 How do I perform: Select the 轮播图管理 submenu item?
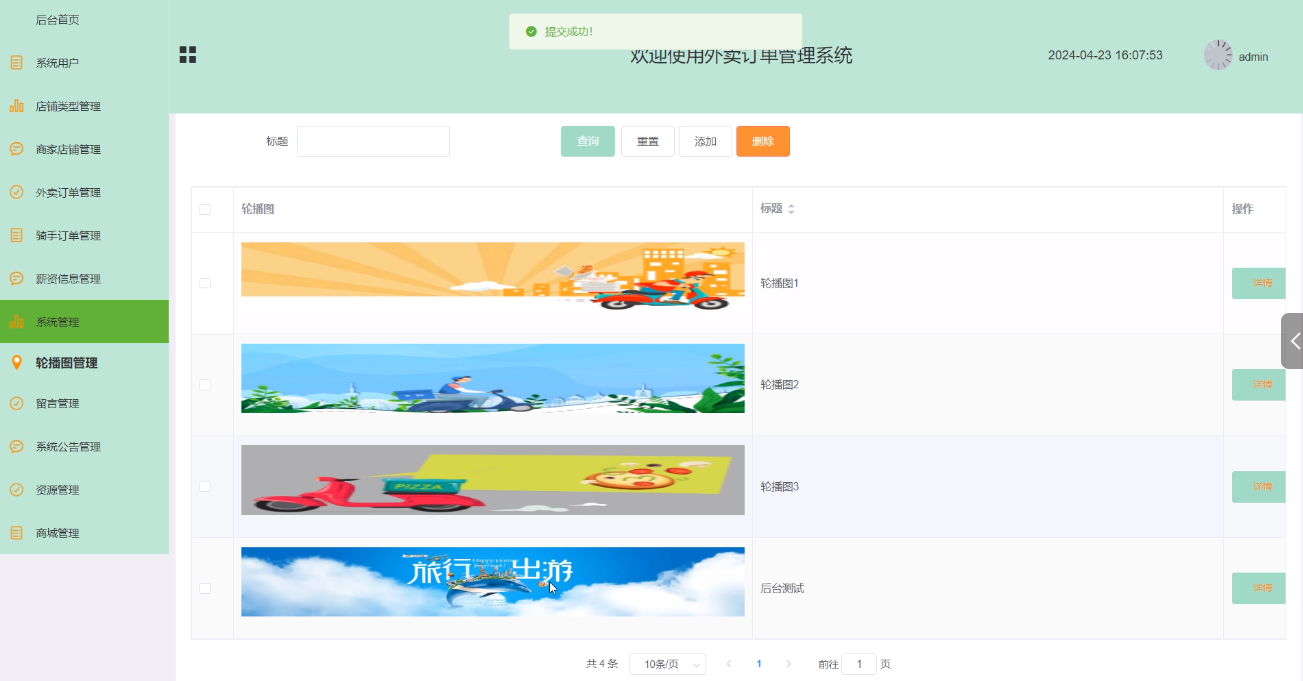[x=84, y=363]
